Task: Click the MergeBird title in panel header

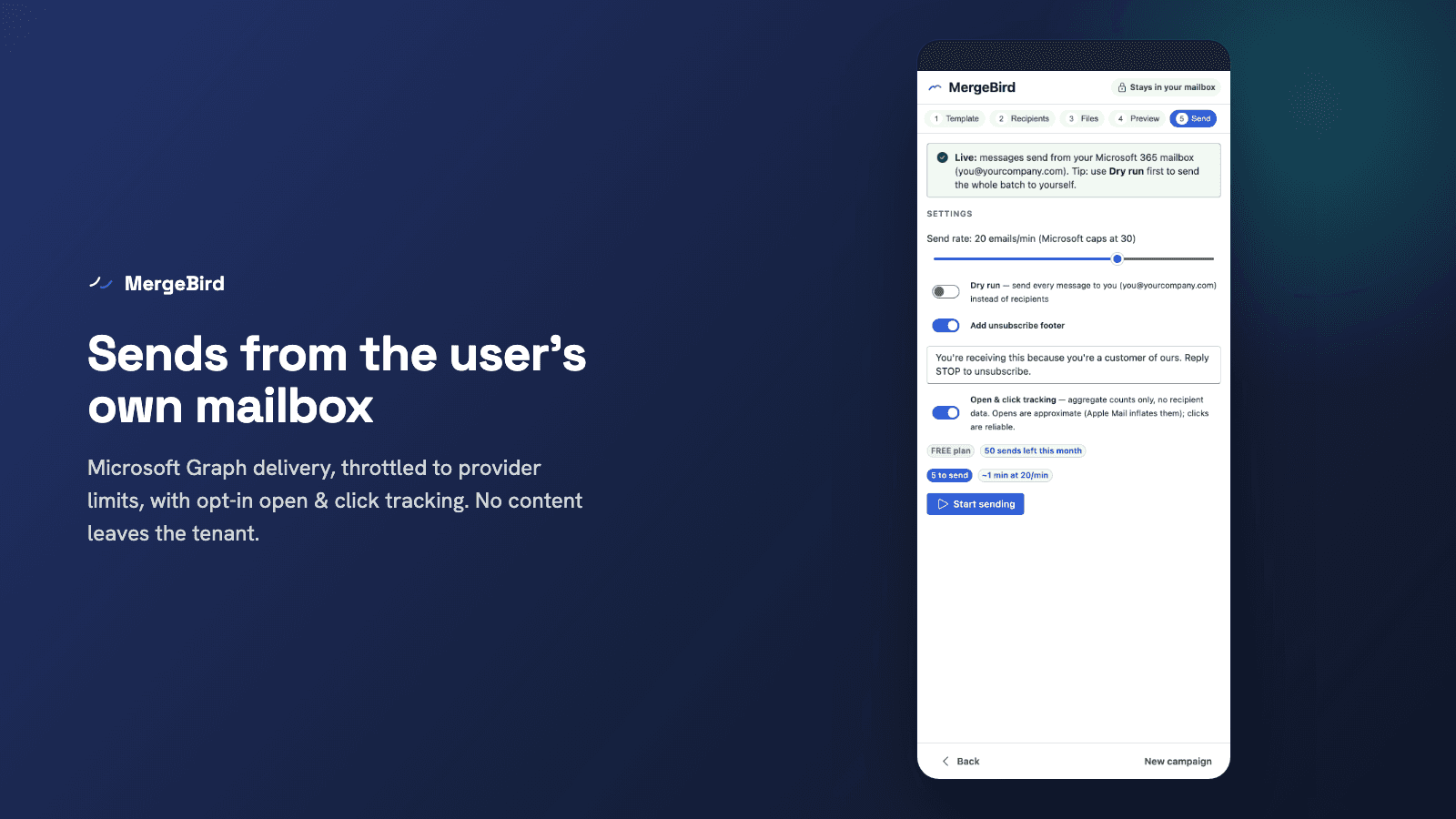Action: [982, 87]
